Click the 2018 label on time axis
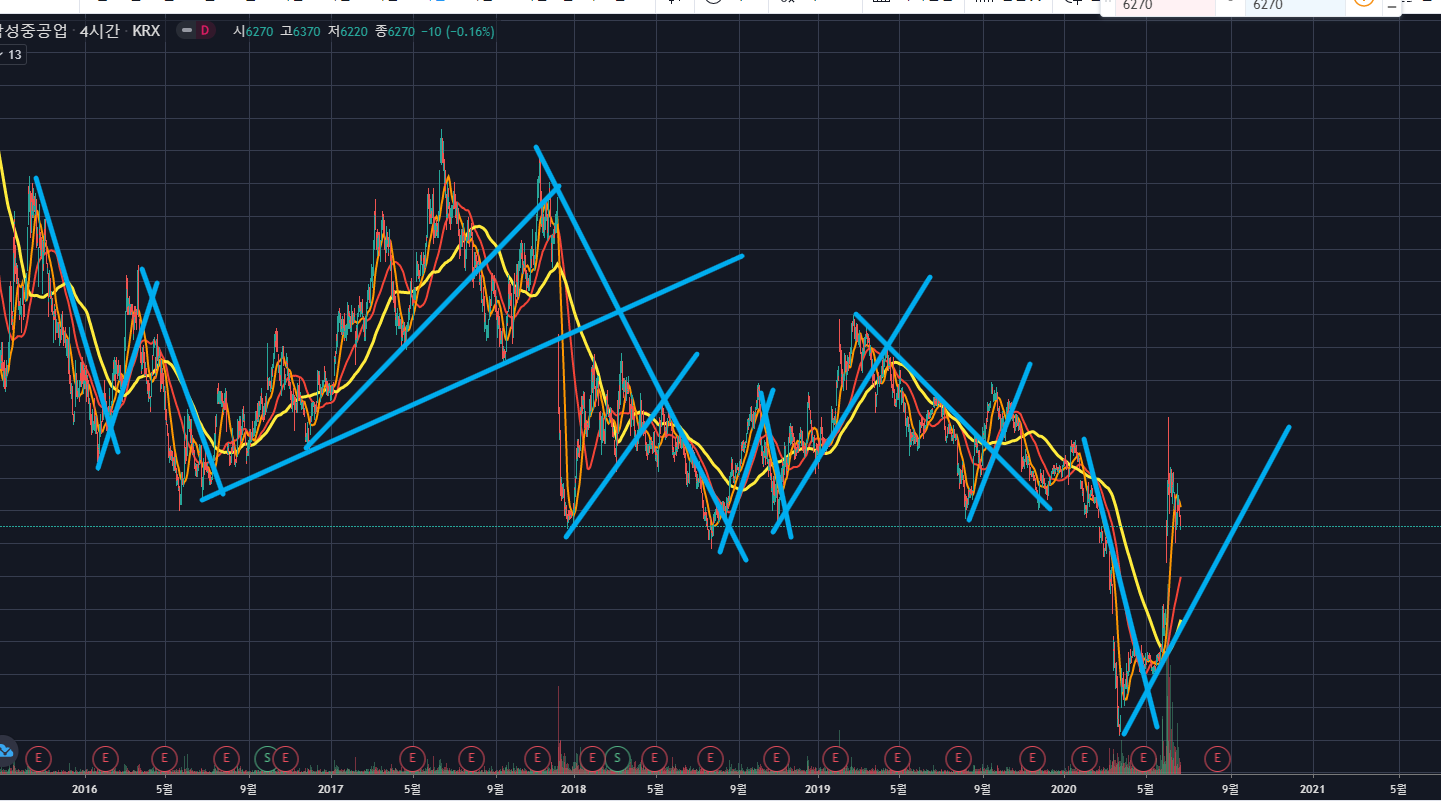The height and width of the screenshot is (807, 1441). coord(574,789)
